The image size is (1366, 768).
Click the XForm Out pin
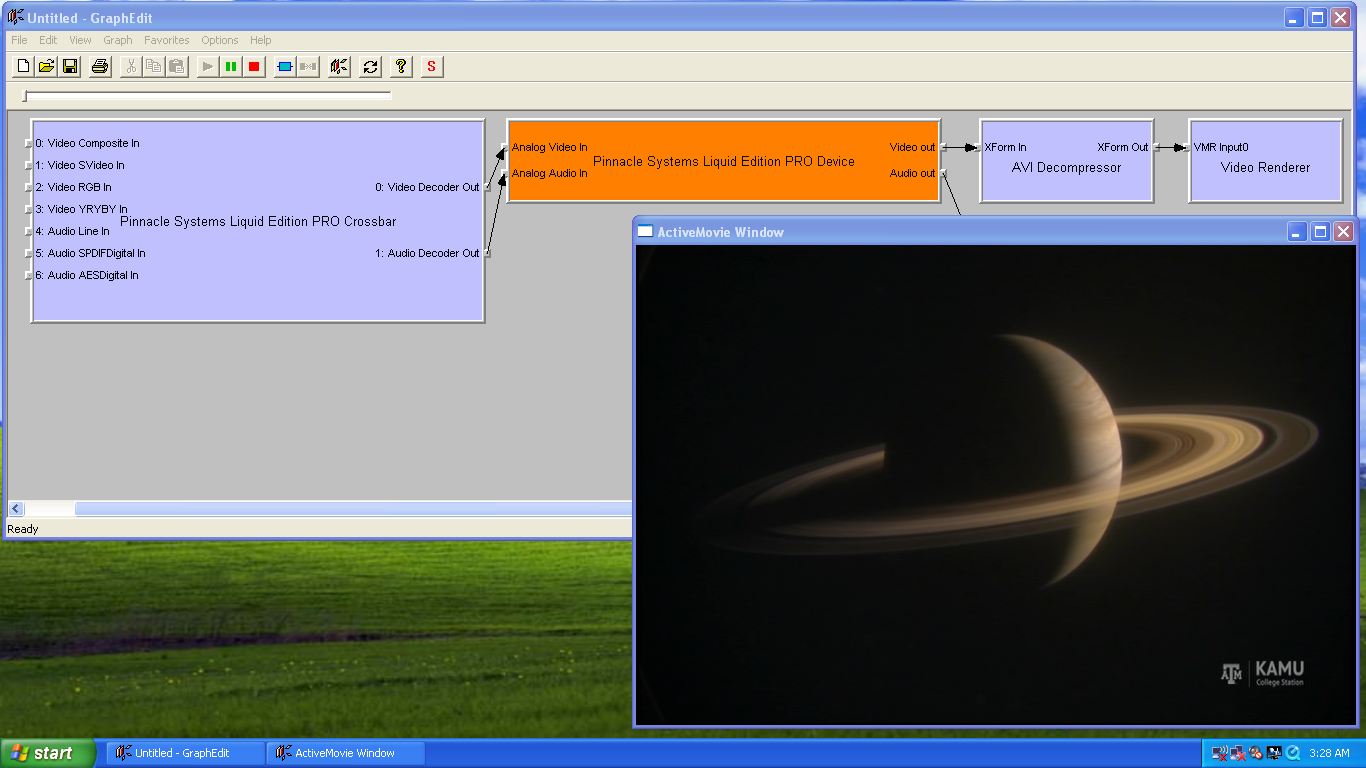[1156, 147]
